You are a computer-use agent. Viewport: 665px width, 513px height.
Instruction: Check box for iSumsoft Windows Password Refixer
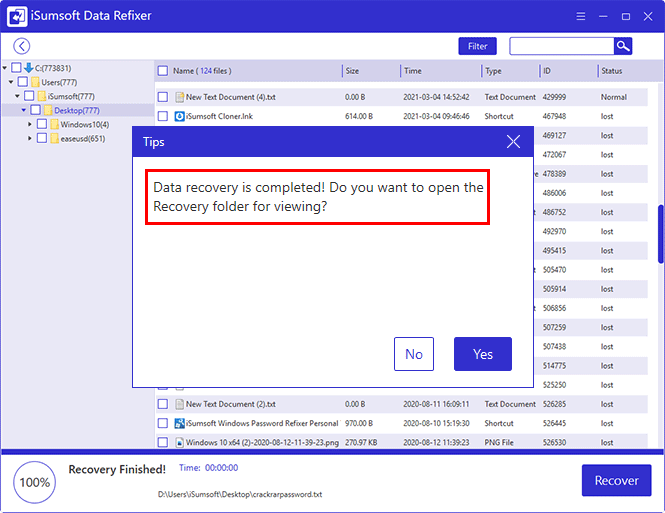[163, 423]
